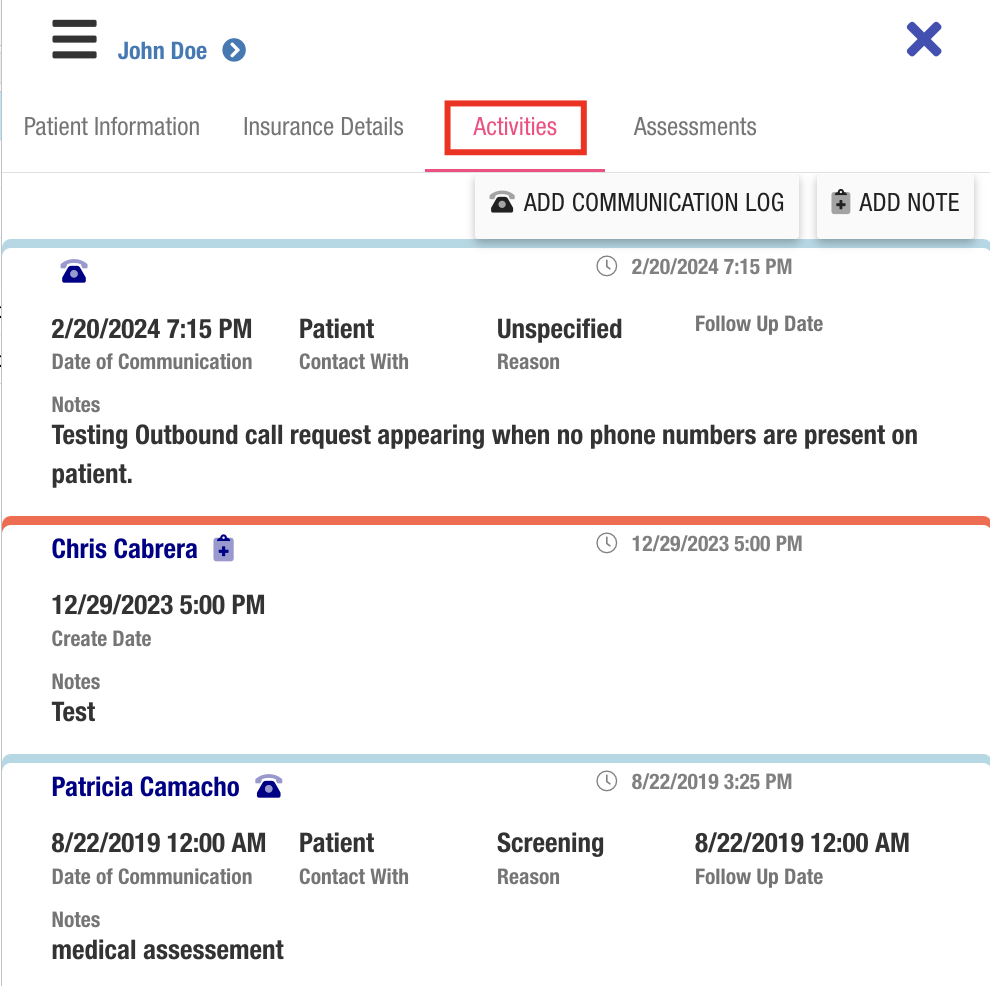990x986 pixels.
Task: Open the hamburger menu
Action: [75, 40]
